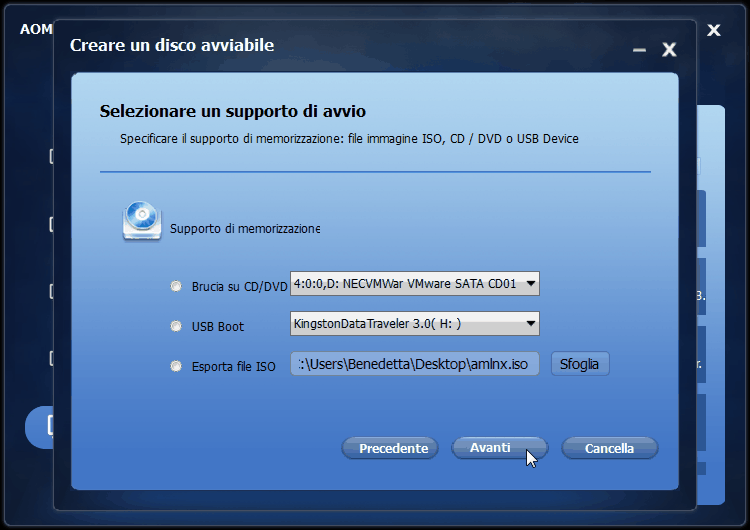The height and width of the screenshot is (530, 750).
Task: Click the disc storage media icon
Action: [x=142, y=221]
